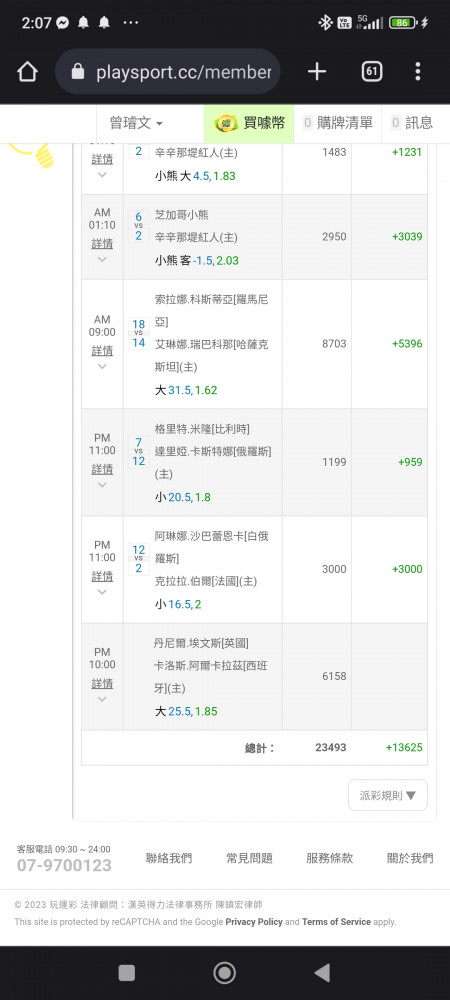
Task: Tap the Android recent apps square
Action: coord(127,972)
